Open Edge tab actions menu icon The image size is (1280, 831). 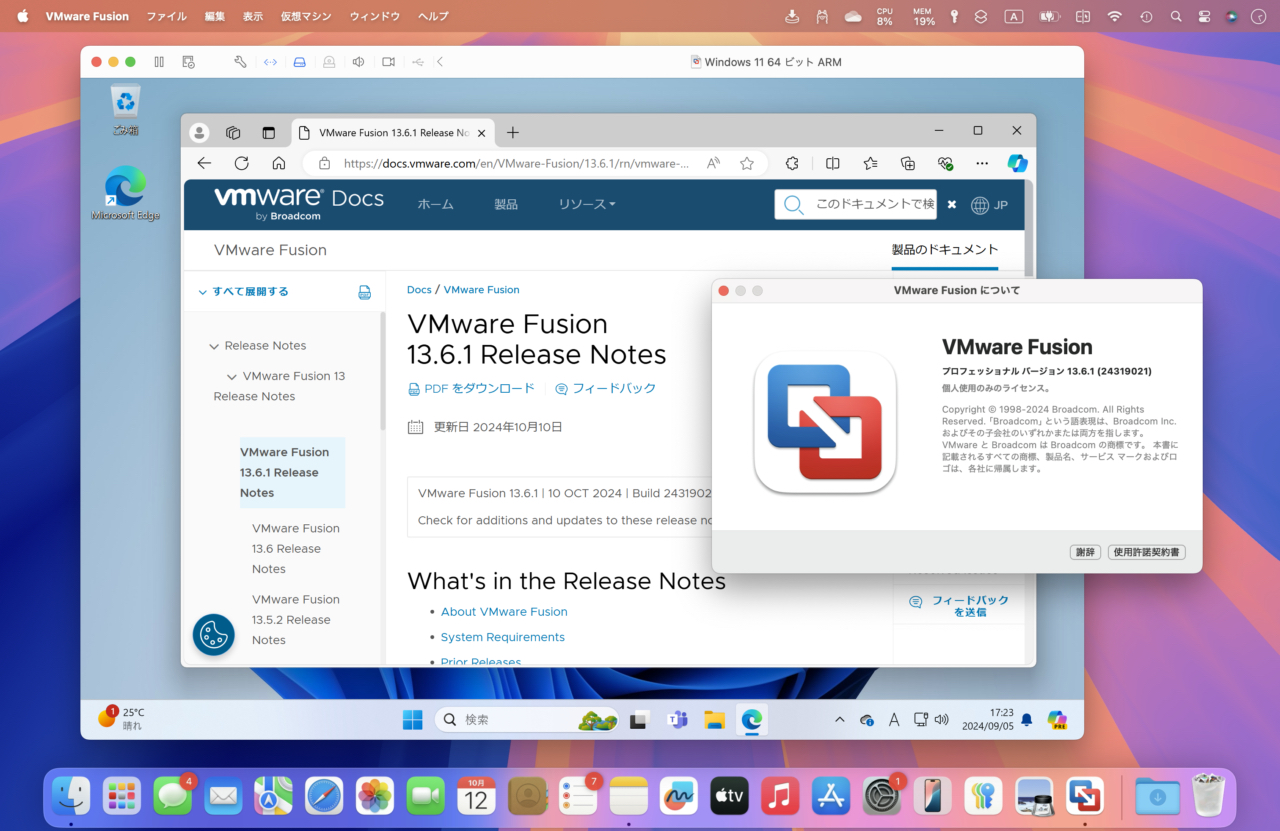click(x=268, y=133)
